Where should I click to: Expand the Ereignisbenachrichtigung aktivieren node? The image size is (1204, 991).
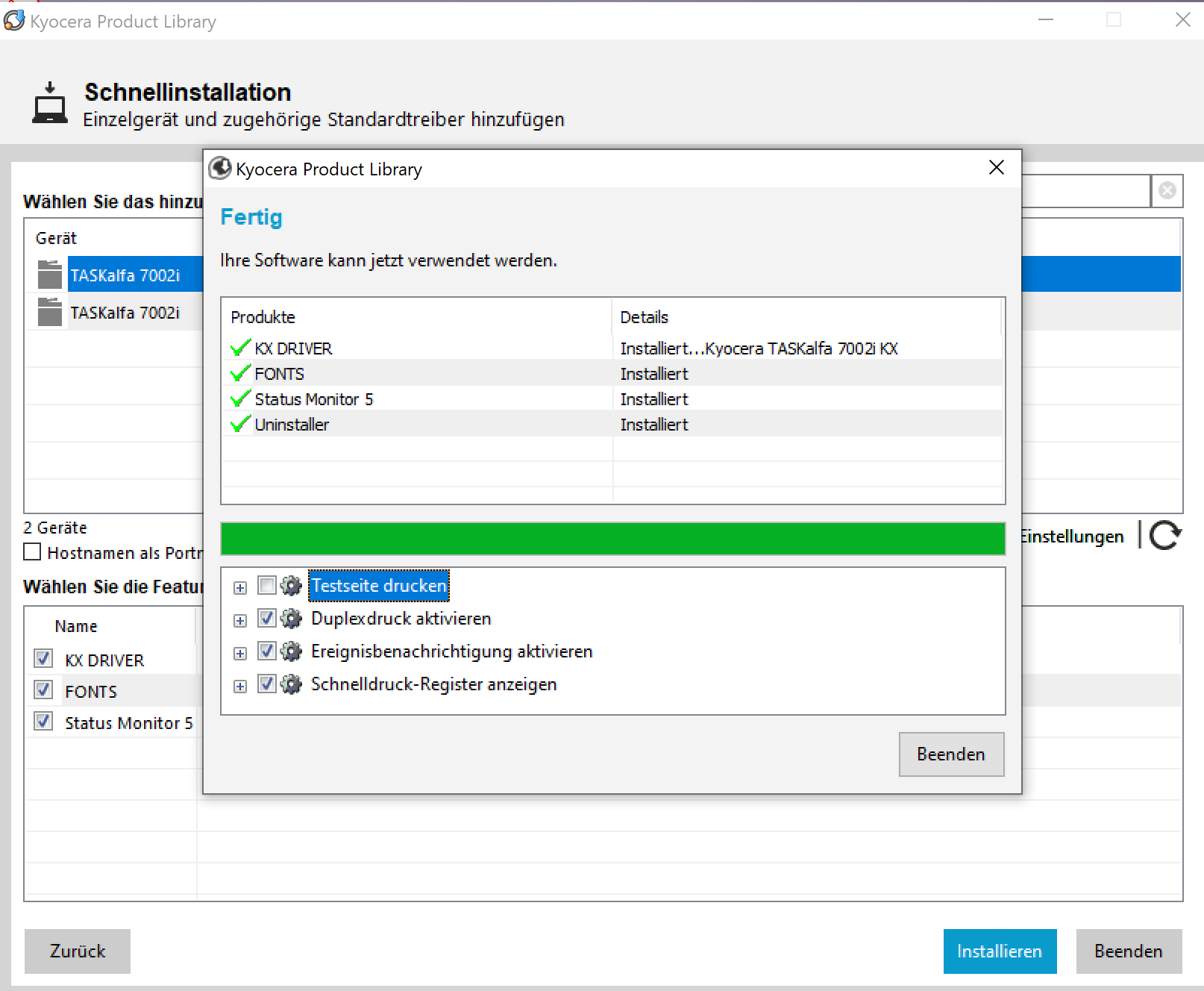240,654
